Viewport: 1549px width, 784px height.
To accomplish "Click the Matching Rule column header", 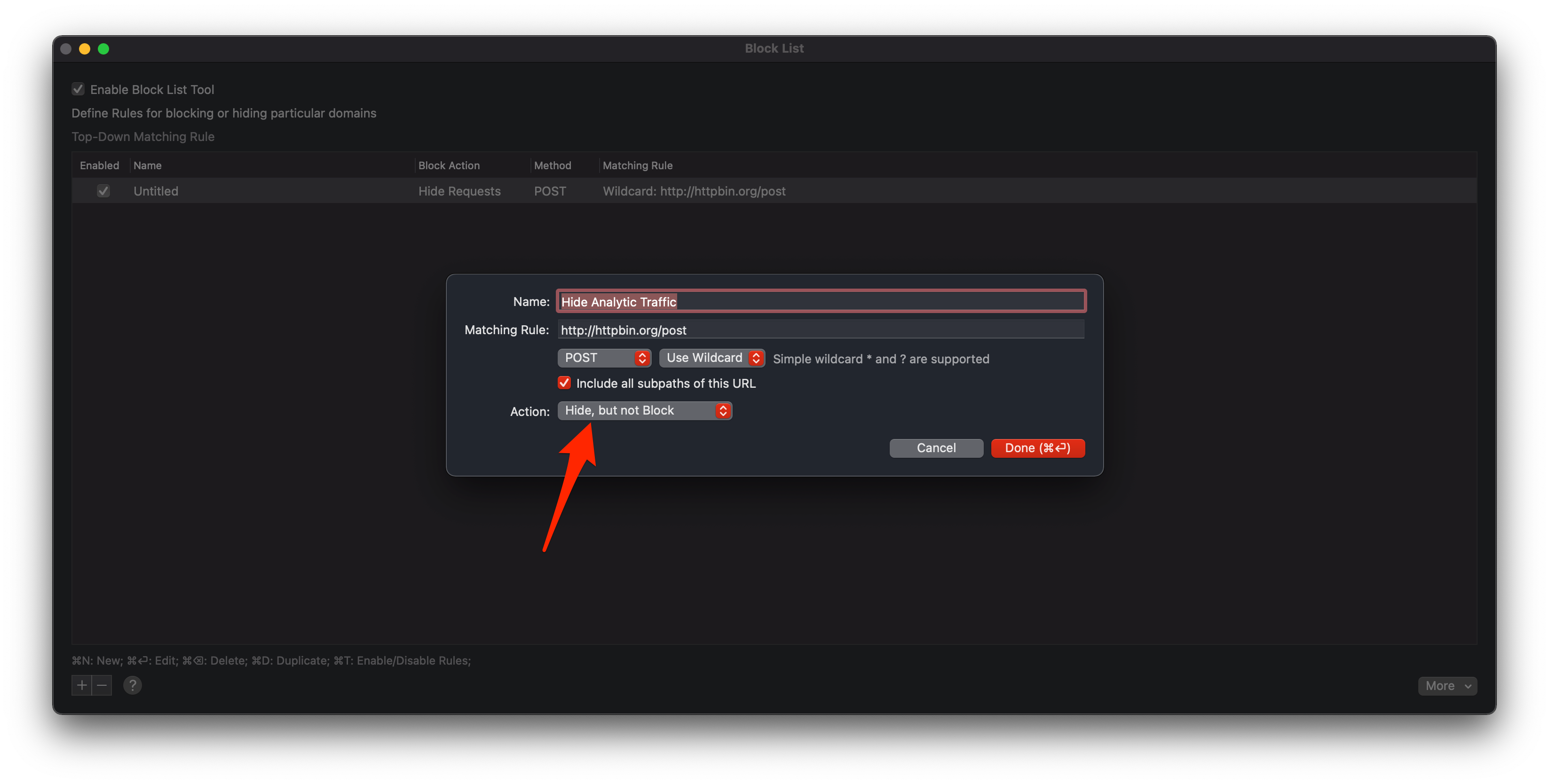I will tap(637, 165).
